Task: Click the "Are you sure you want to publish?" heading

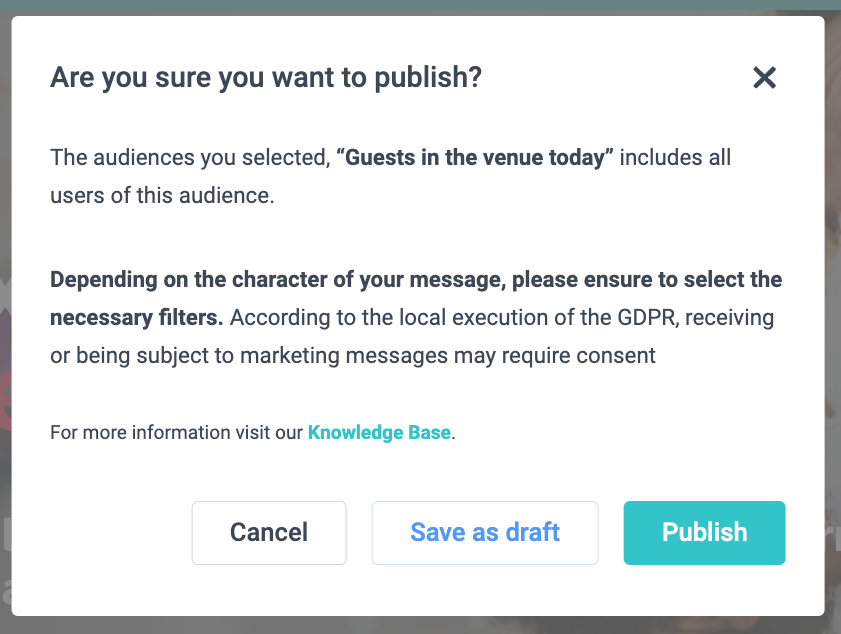Action: [266, 77]
